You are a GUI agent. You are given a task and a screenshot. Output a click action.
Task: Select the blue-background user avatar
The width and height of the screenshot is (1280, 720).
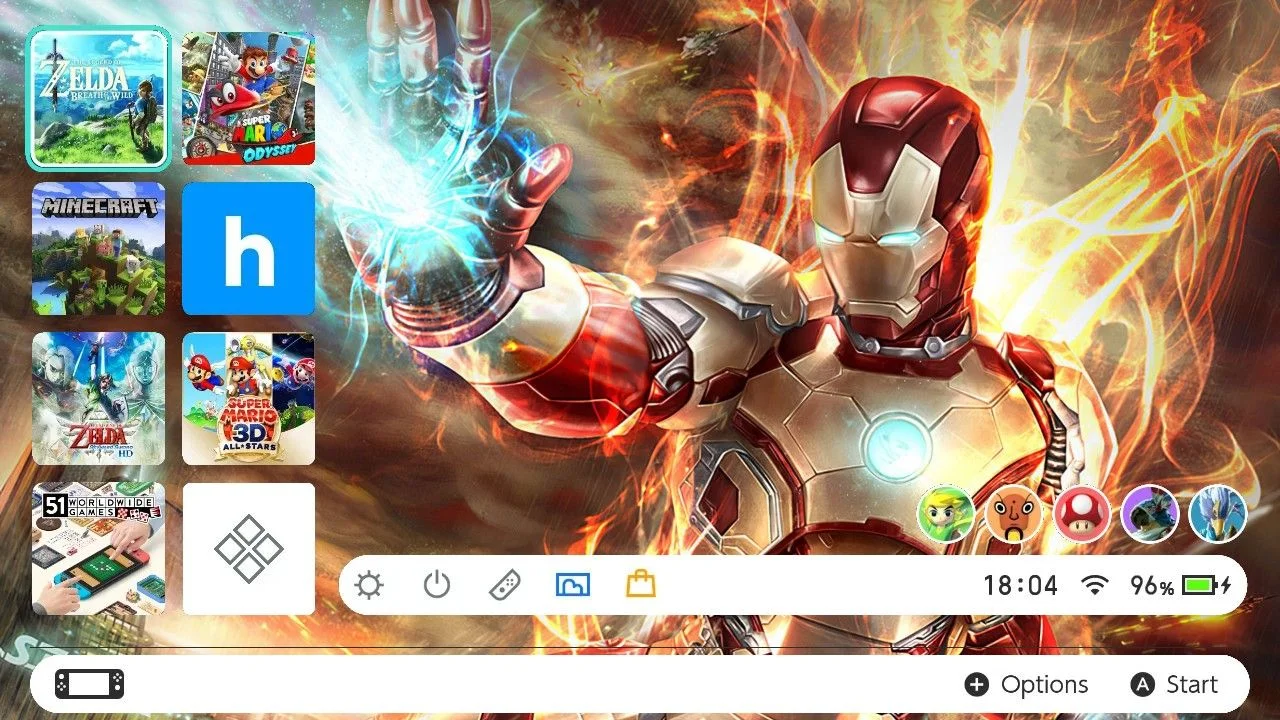click(x=1218, y=514)
